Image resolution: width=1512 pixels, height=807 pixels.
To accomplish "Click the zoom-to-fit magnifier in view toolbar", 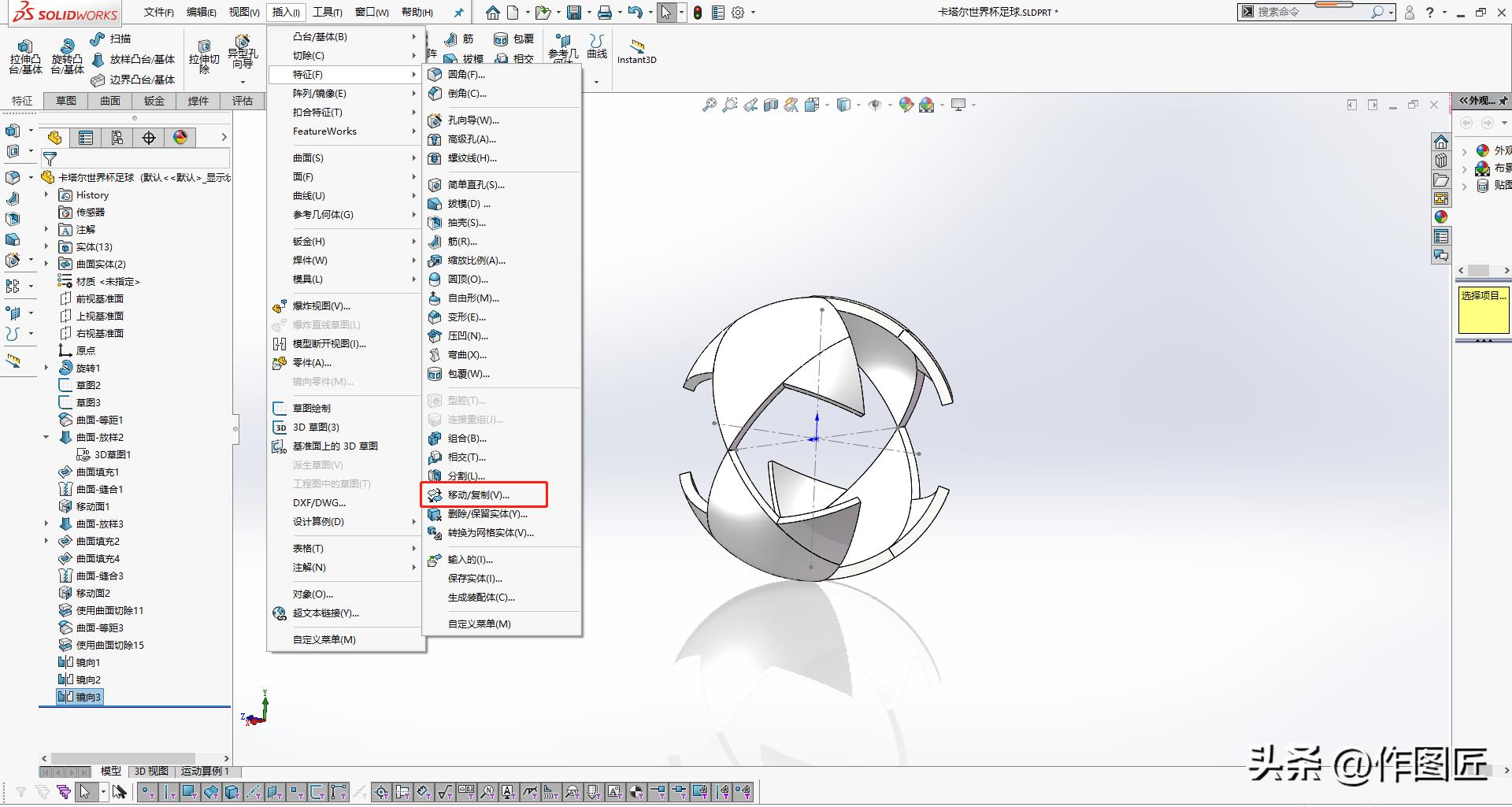I will pos(710,105).
